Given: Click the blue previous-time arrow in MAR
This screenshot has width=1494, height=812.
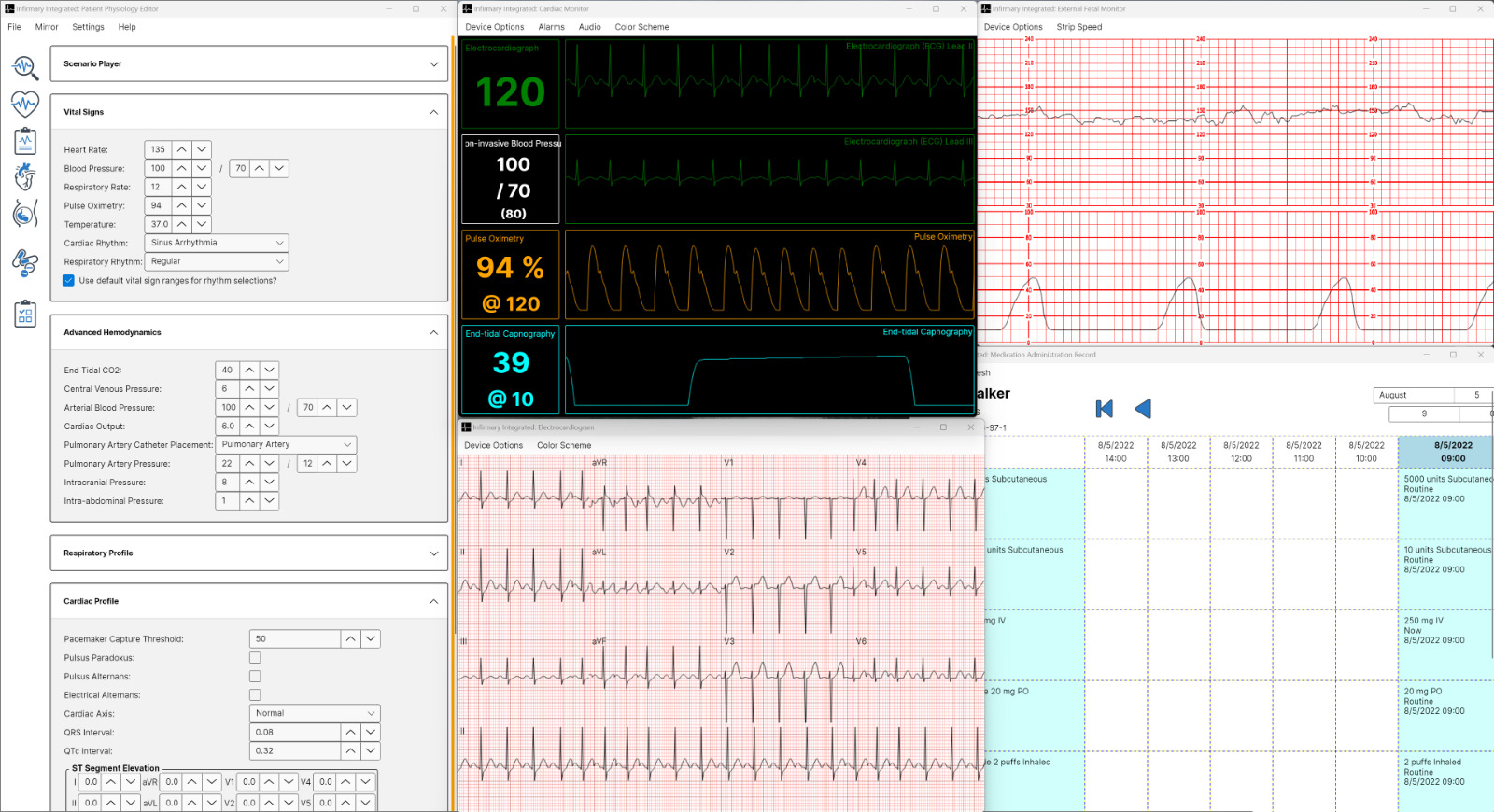Looking at the screenshot, I should [1143, 409].
